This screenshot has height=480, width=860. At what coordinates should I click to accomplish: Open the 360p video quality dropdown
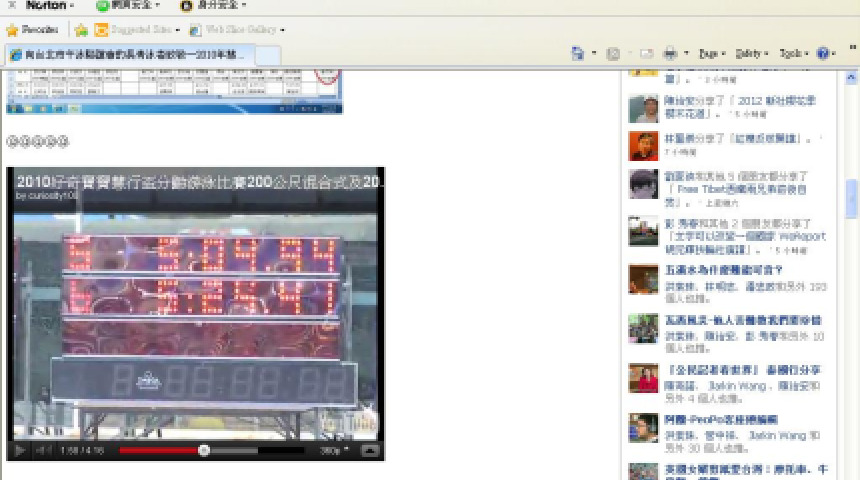coord(332,451)
